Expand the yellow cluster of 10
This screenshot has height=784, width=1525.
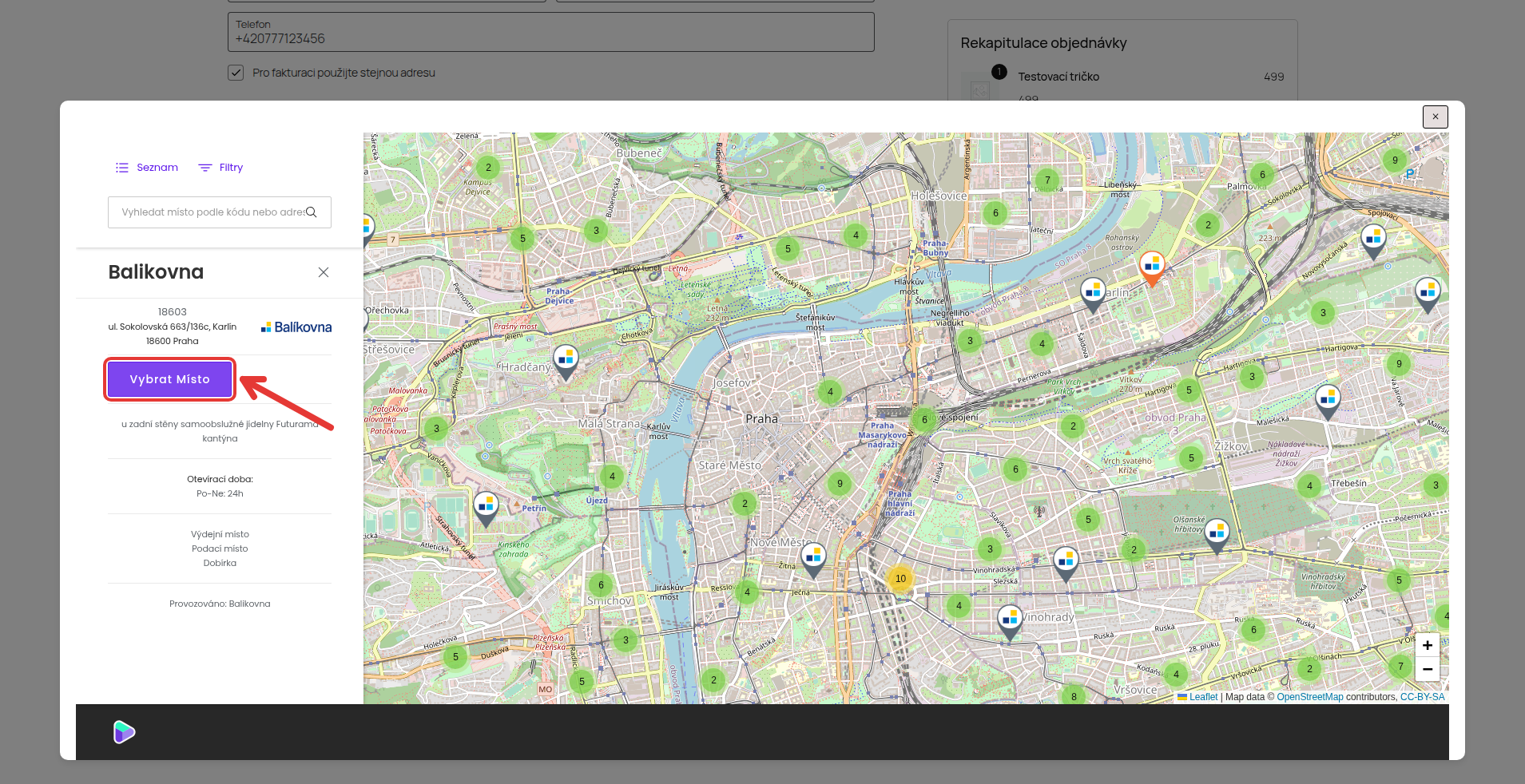click(900, 579)
